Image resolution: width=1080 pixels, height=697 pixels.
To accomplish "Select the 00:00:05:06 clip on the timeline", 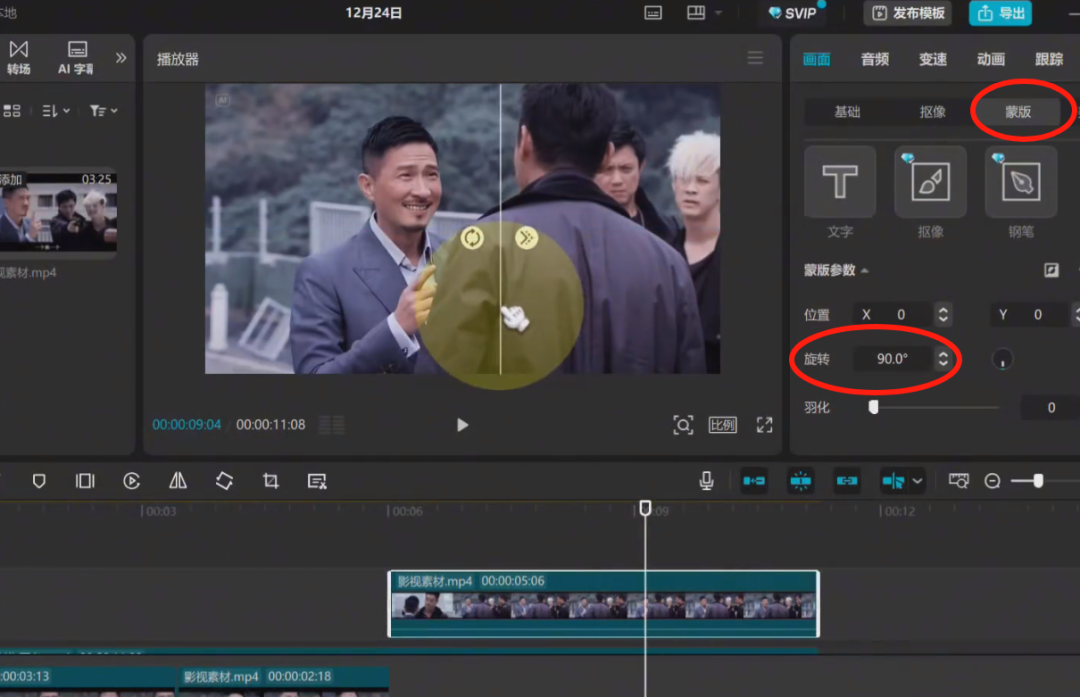I will coord(603,604).
